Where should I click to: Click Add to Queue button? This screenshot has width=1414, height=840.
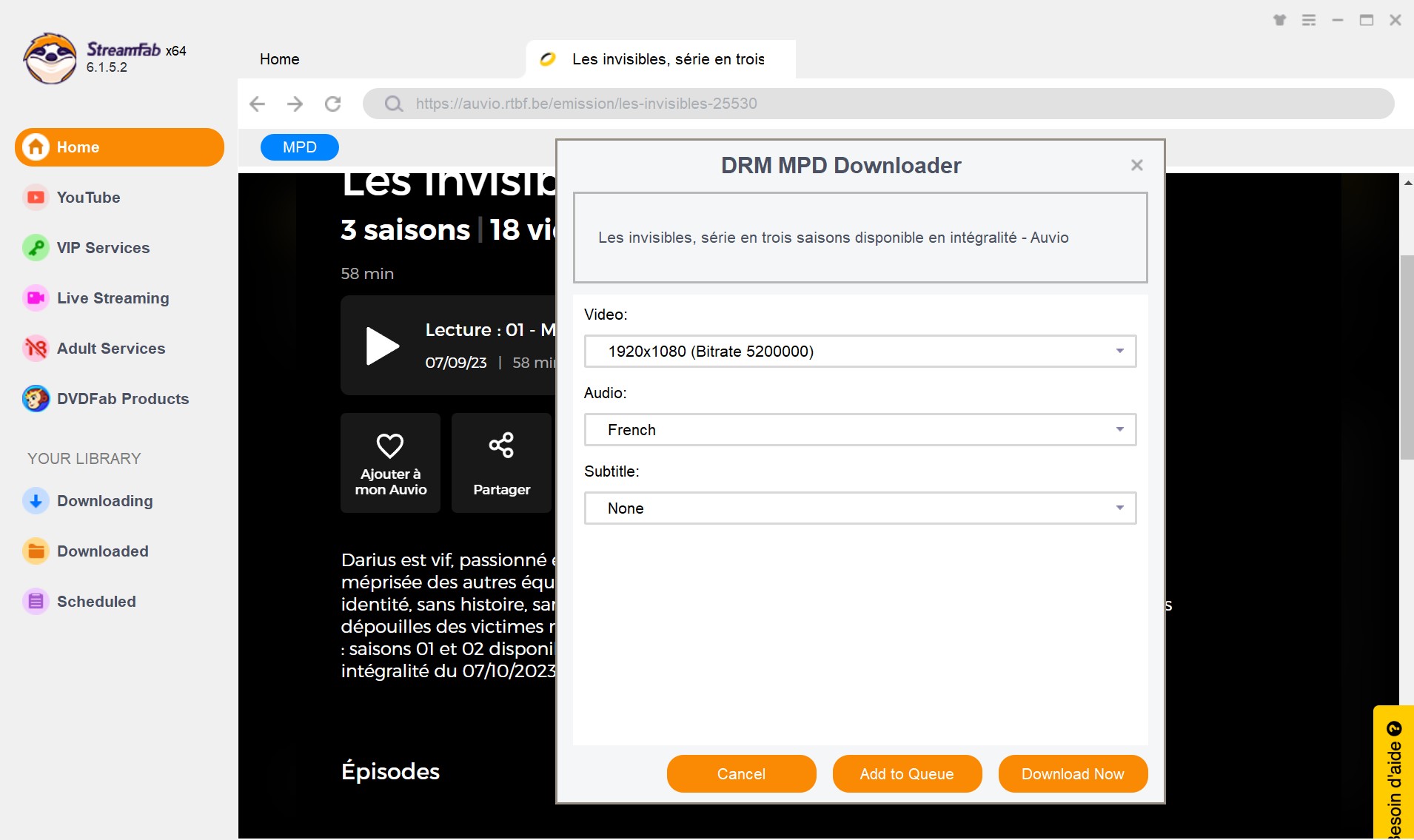pos(907,774)
